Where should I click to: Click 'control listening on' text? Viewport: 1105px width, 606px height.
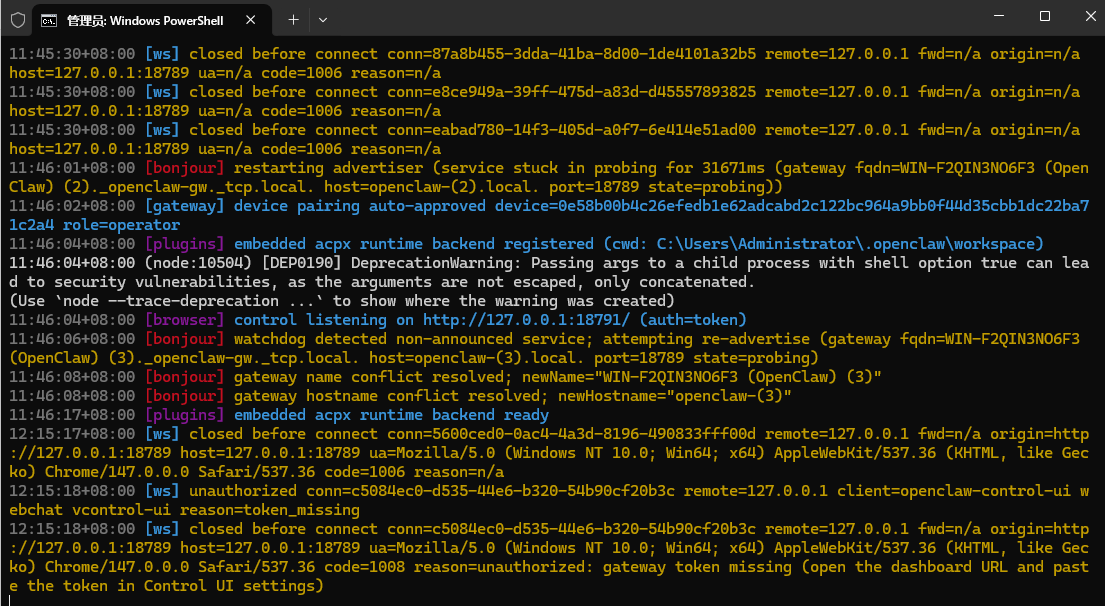pyautogui.click(x=324, y=320)
